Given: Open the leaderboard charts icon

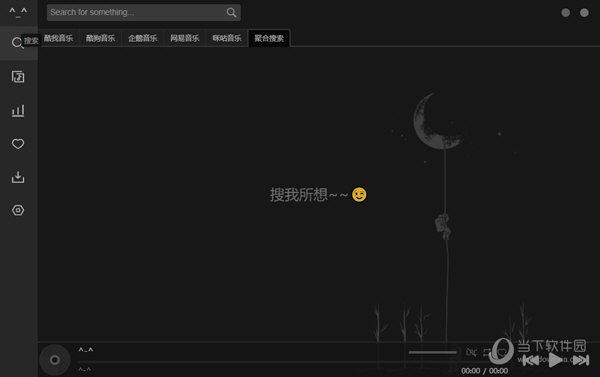Looking at the screenshot, I should 18,111.
